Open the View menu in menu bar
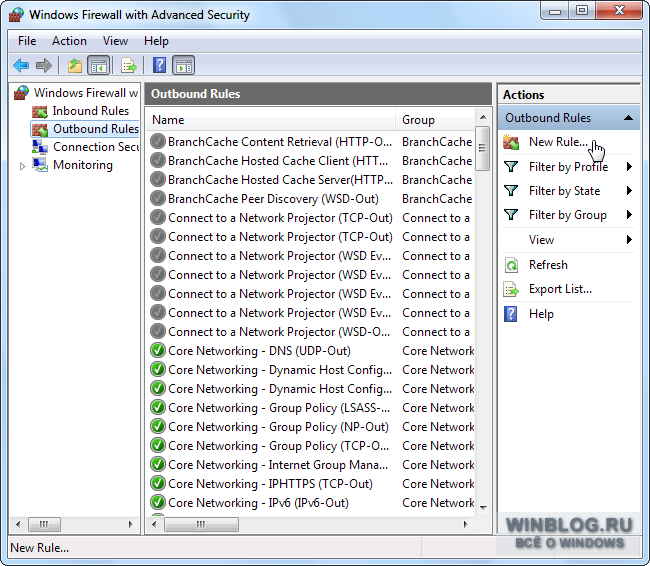This screenshot has height=566, width=650. (115, 41)
